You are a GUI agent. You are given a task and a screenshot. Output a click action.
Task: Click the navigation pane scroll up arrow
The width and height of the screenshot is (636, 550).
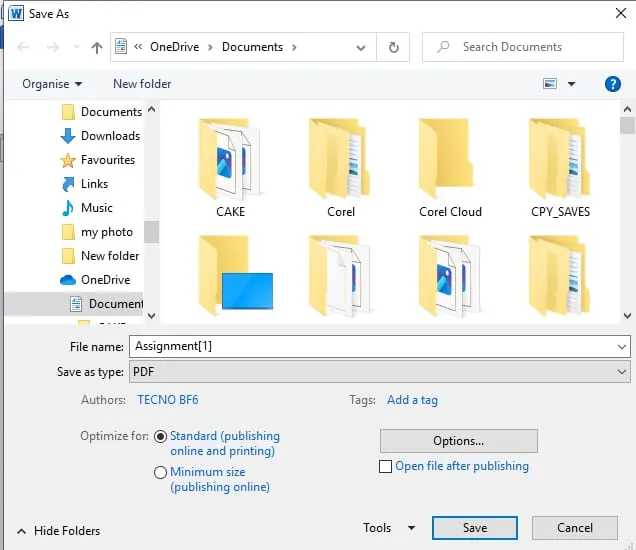[152, 109]
